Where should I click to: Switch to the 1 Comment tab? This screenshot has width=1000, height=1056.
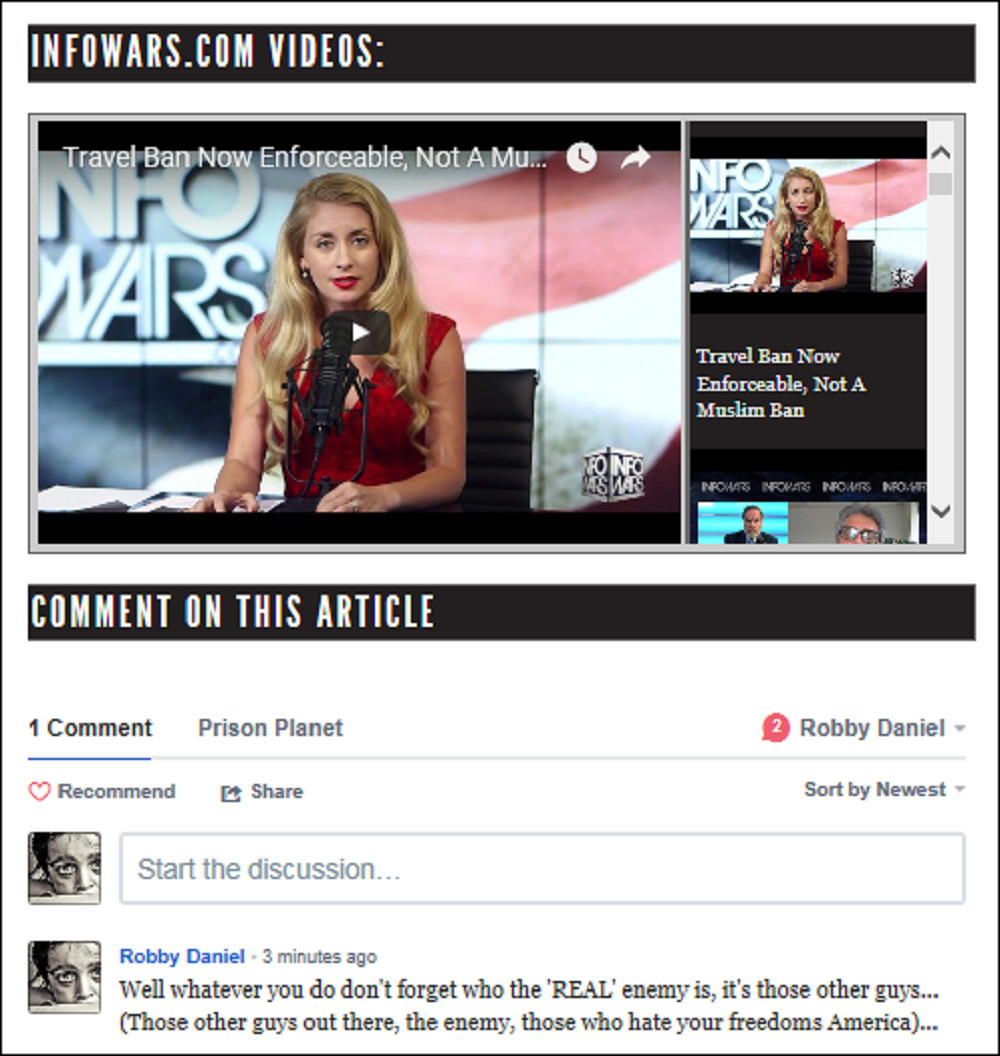click(x=90, y=728)
